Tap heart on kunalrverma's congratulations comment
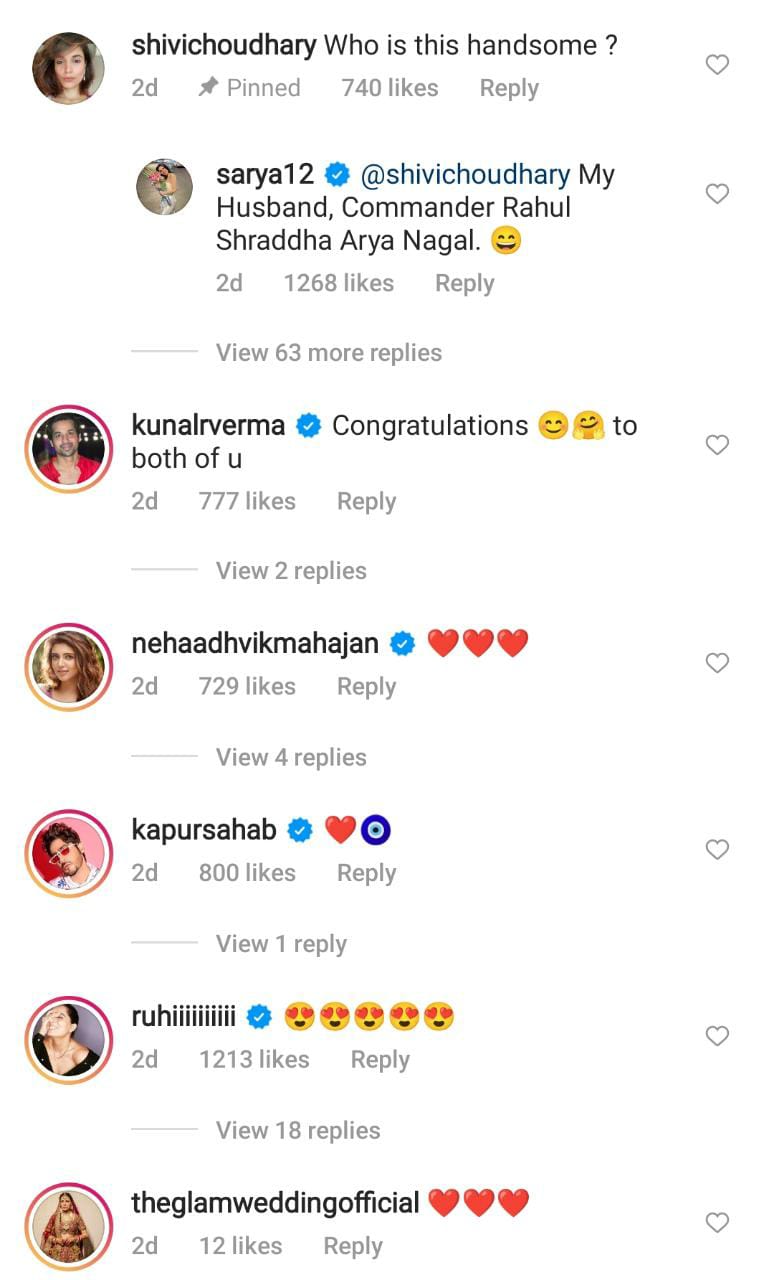This screenshot has width=774, height=1280. point(717,445)
